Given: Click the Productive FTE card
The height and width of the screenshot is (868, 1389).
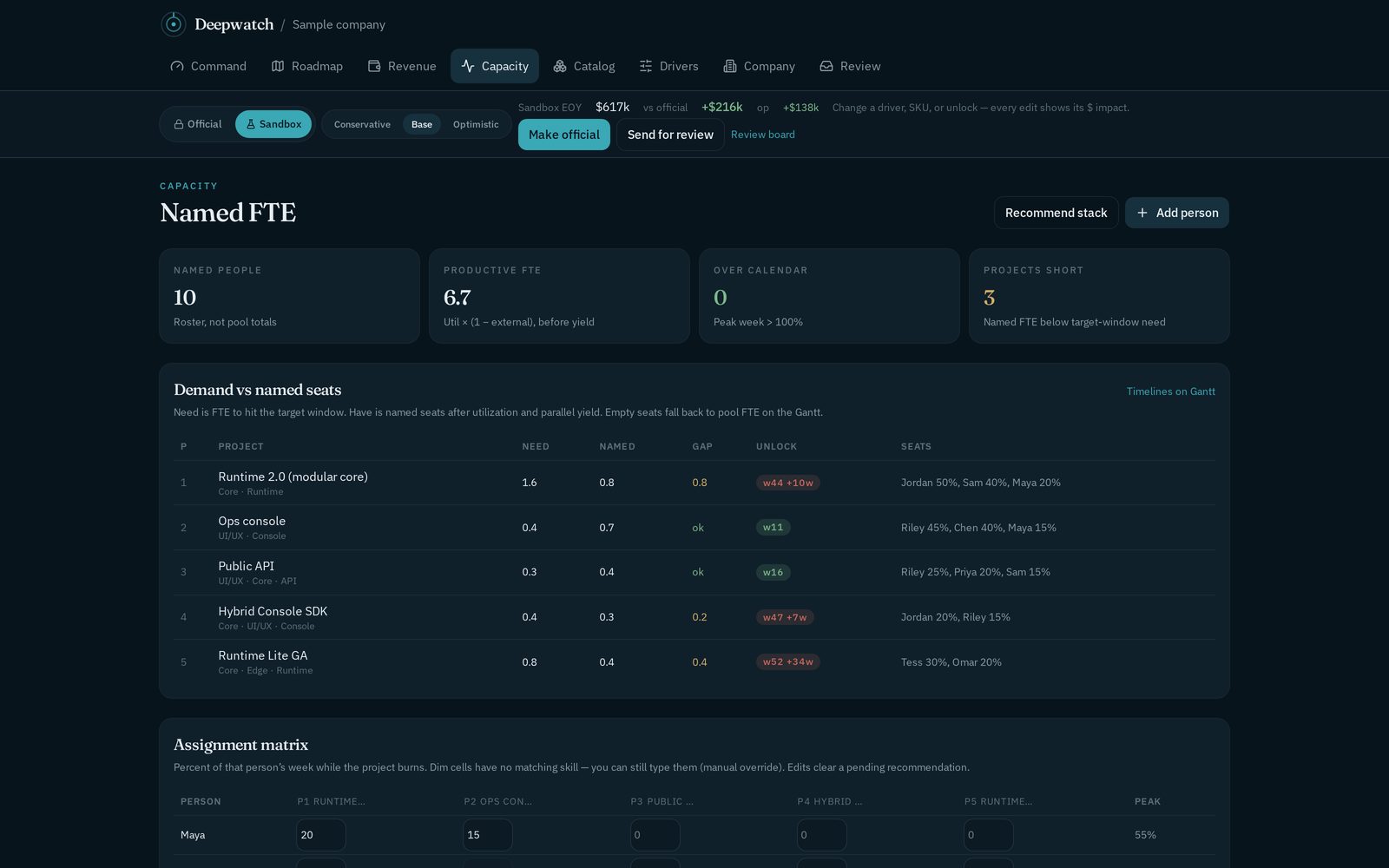Looking at the screenshot, I should click(x=559, y=296).
